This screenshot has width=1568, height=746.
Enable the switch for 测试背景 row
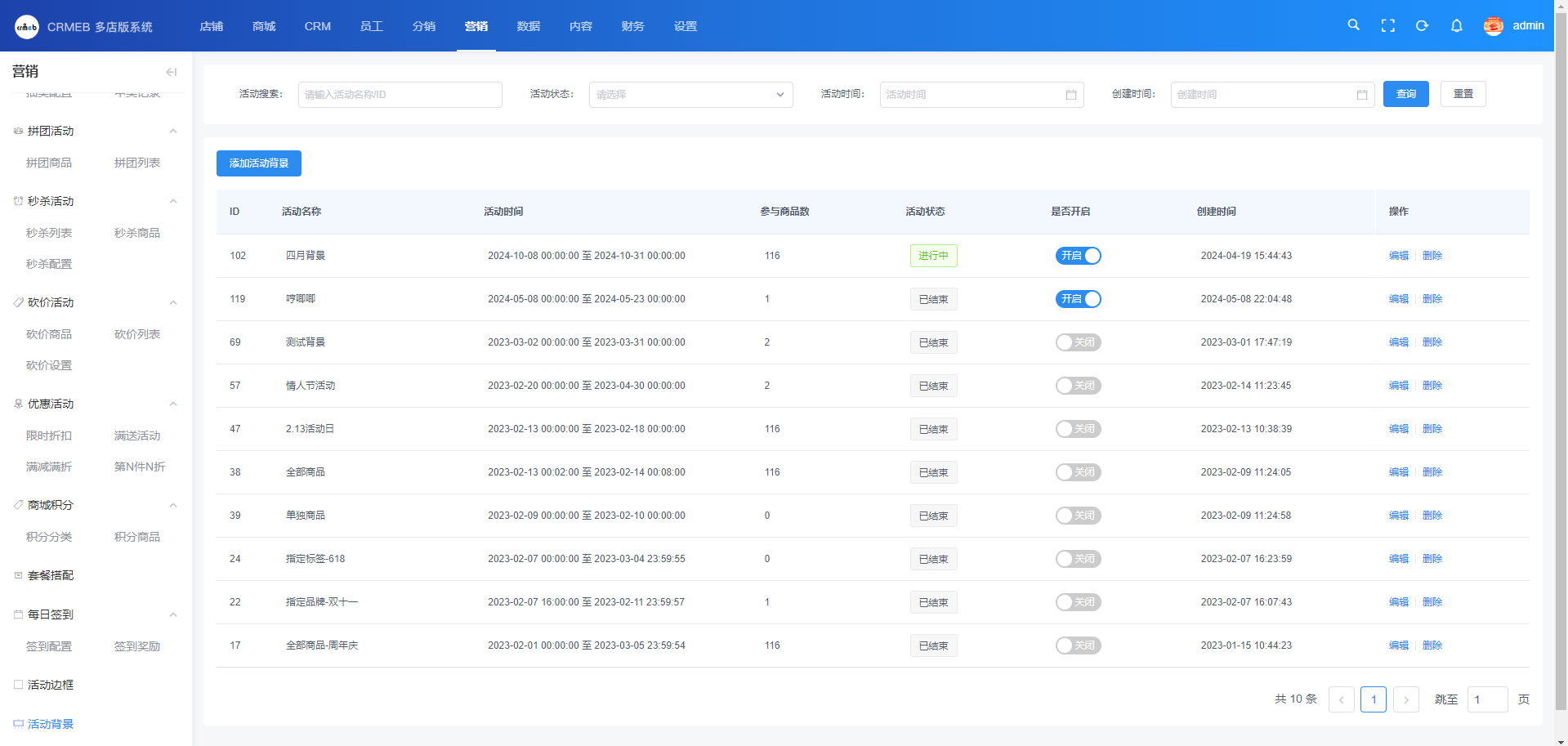1078,342
